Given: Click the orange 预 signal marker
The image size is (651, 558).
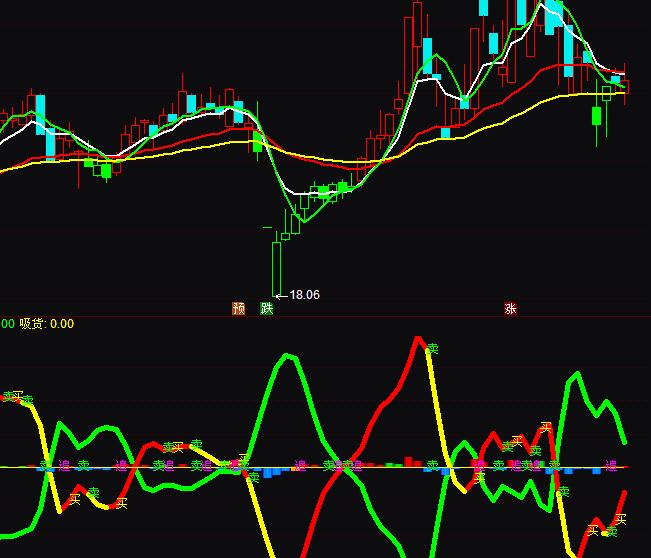Looking at the screenshot, I should (239, 309).
